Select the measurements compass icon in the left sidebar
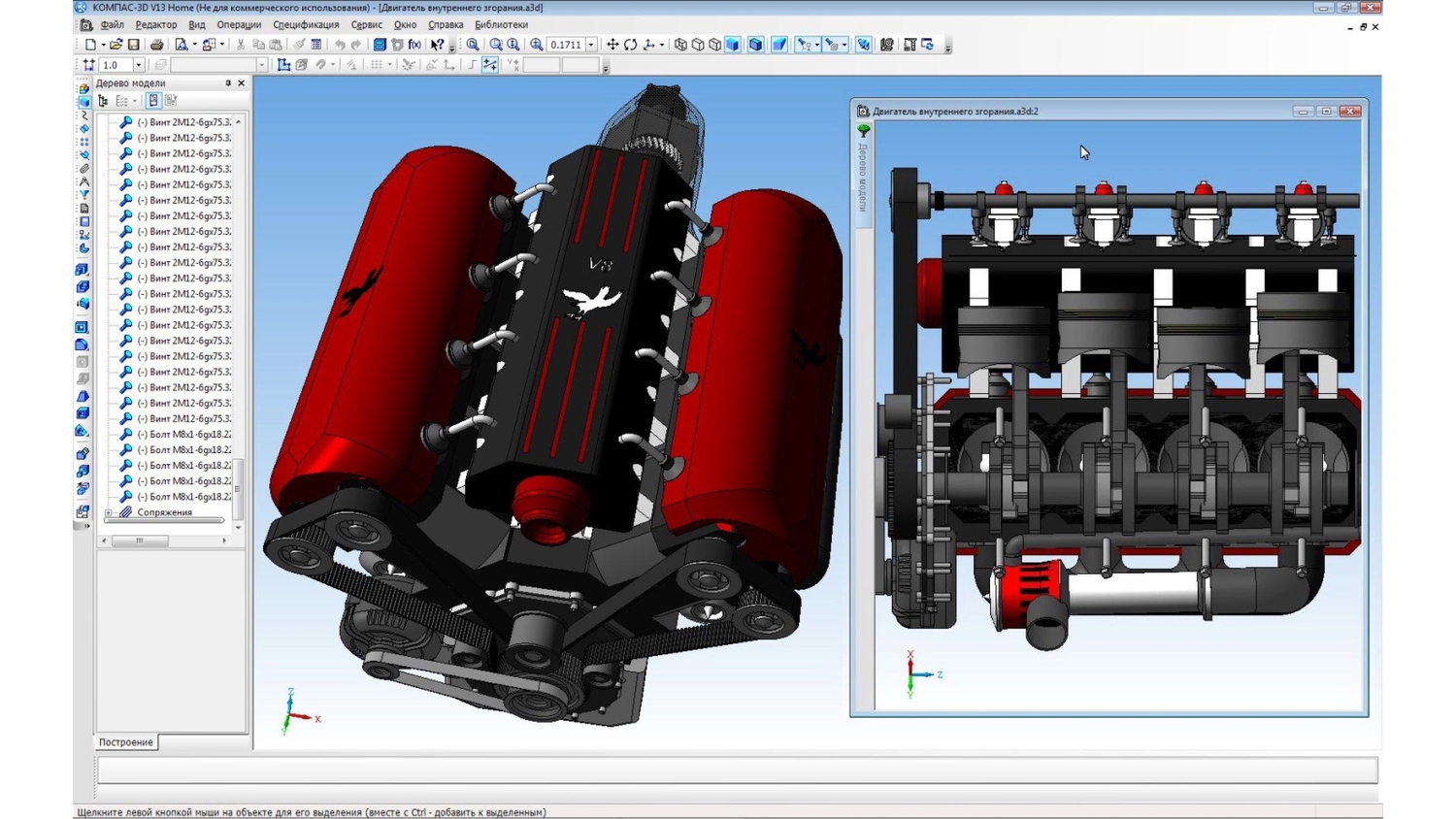 84,181
